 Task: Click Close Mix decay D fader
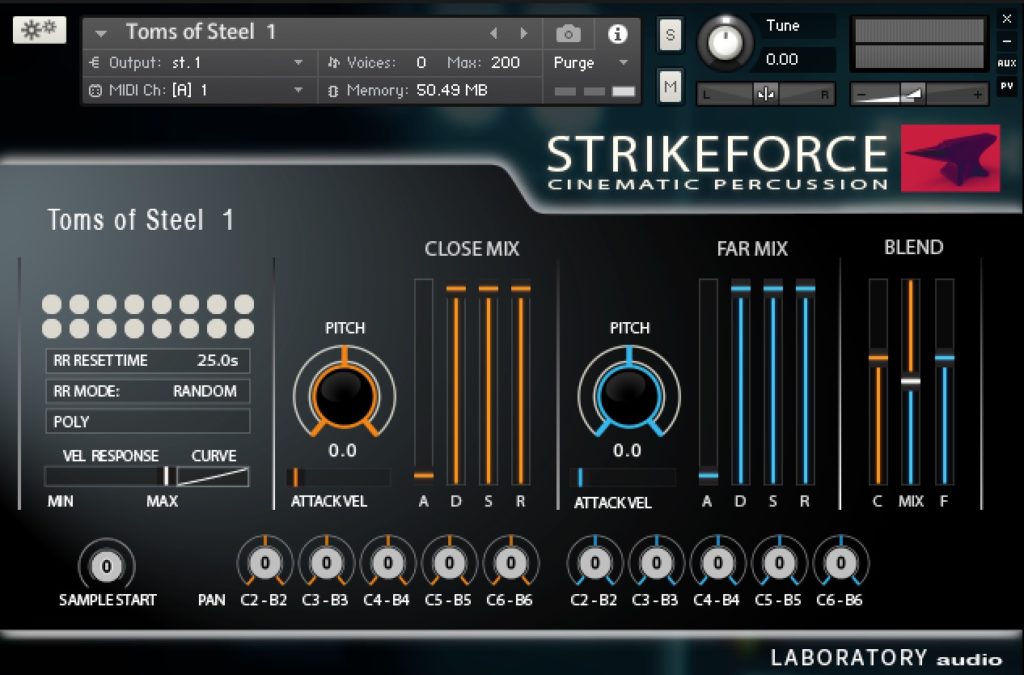[456, 383]
